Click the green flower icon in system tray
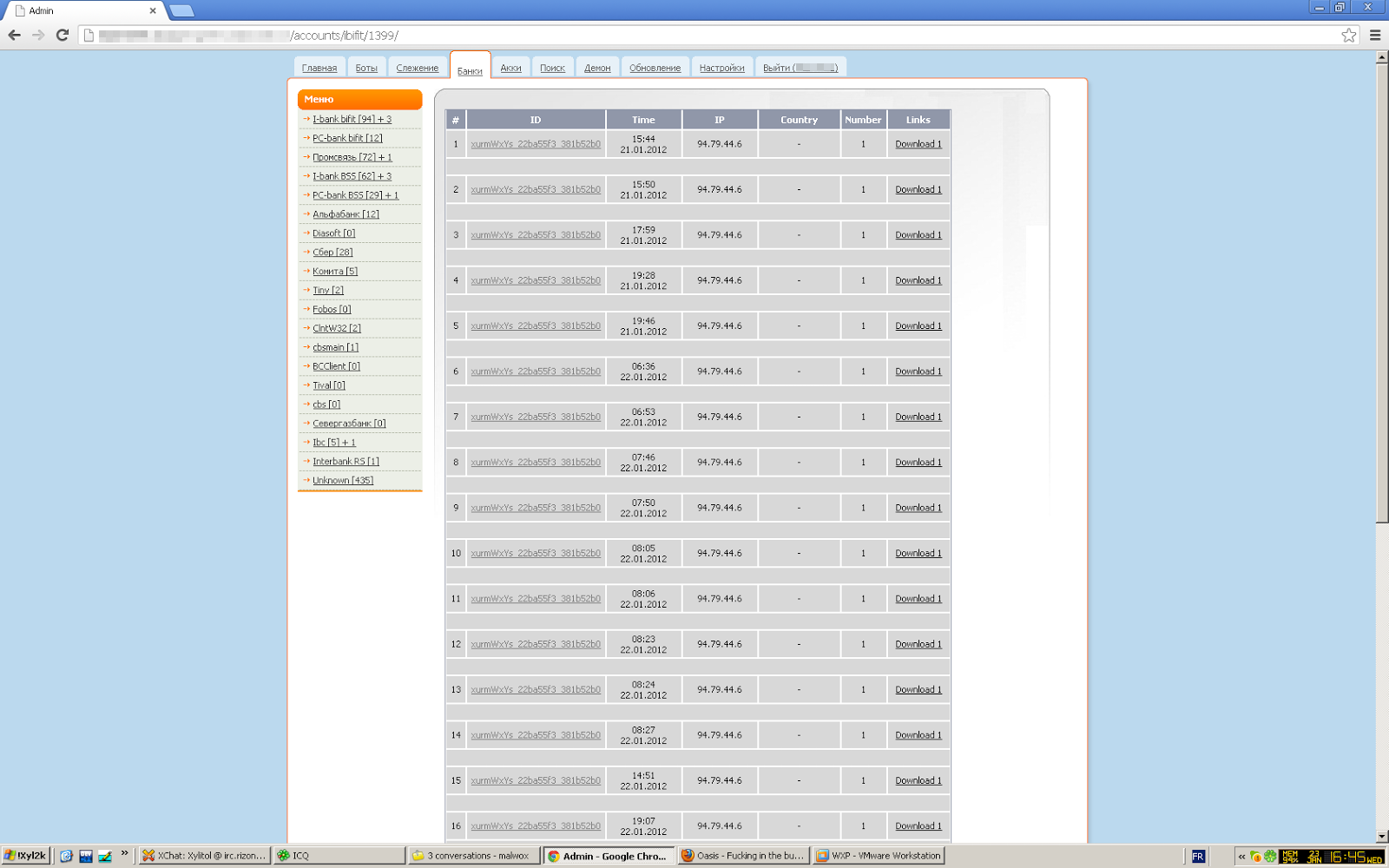The width and height of the screenshot is (1389, 868). pos(1270,857)
